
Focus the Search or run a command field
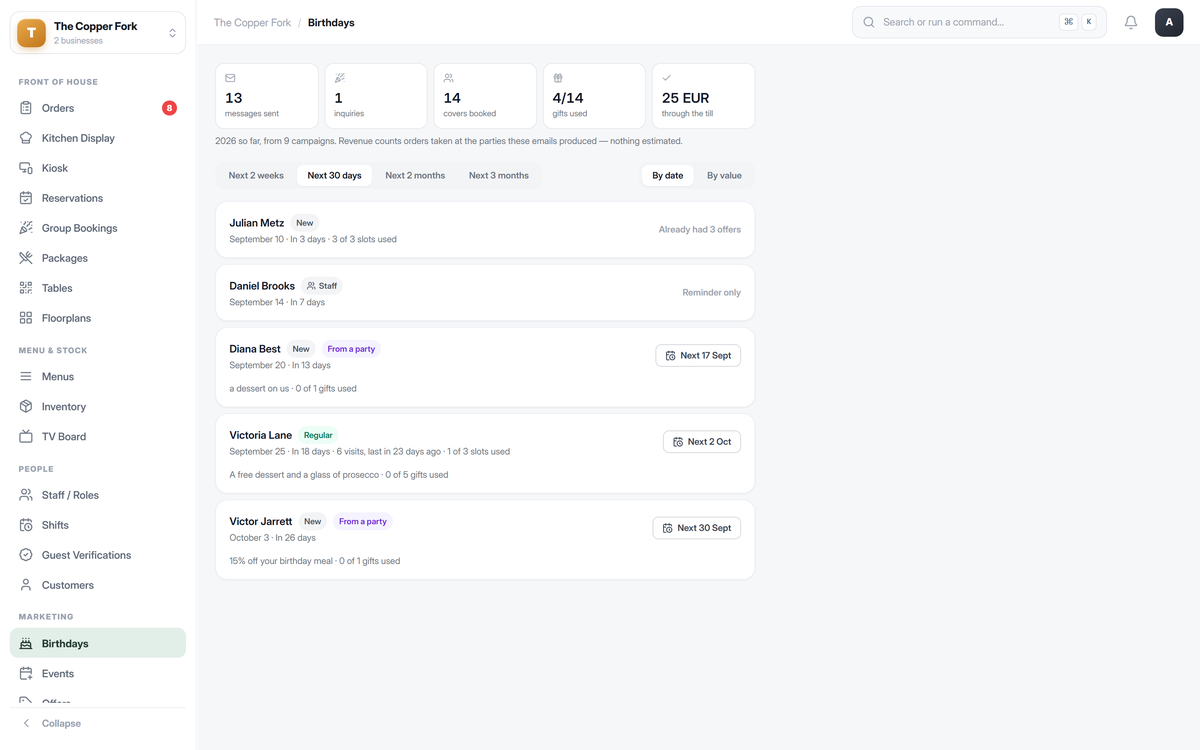coord(979,22)
